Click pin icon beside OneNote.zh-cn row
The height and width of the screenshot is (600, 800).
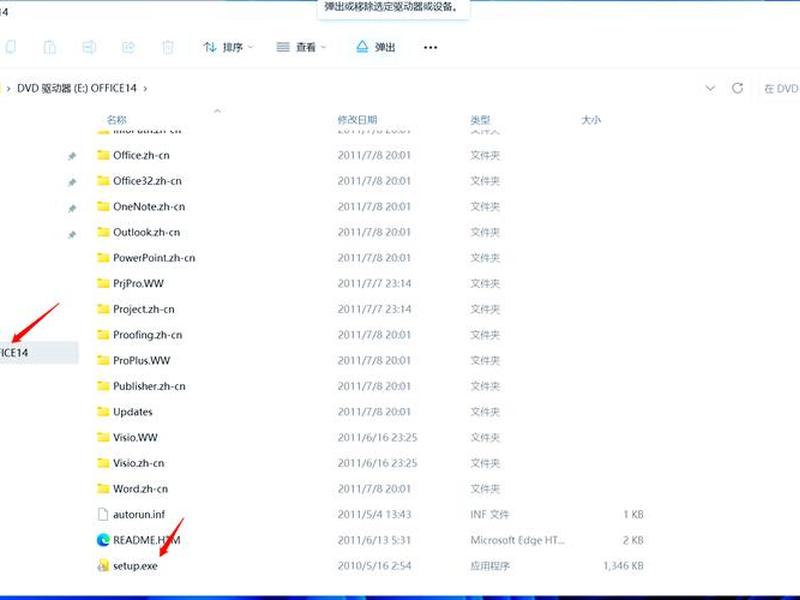pyautogui.click(x=72, y=208)
